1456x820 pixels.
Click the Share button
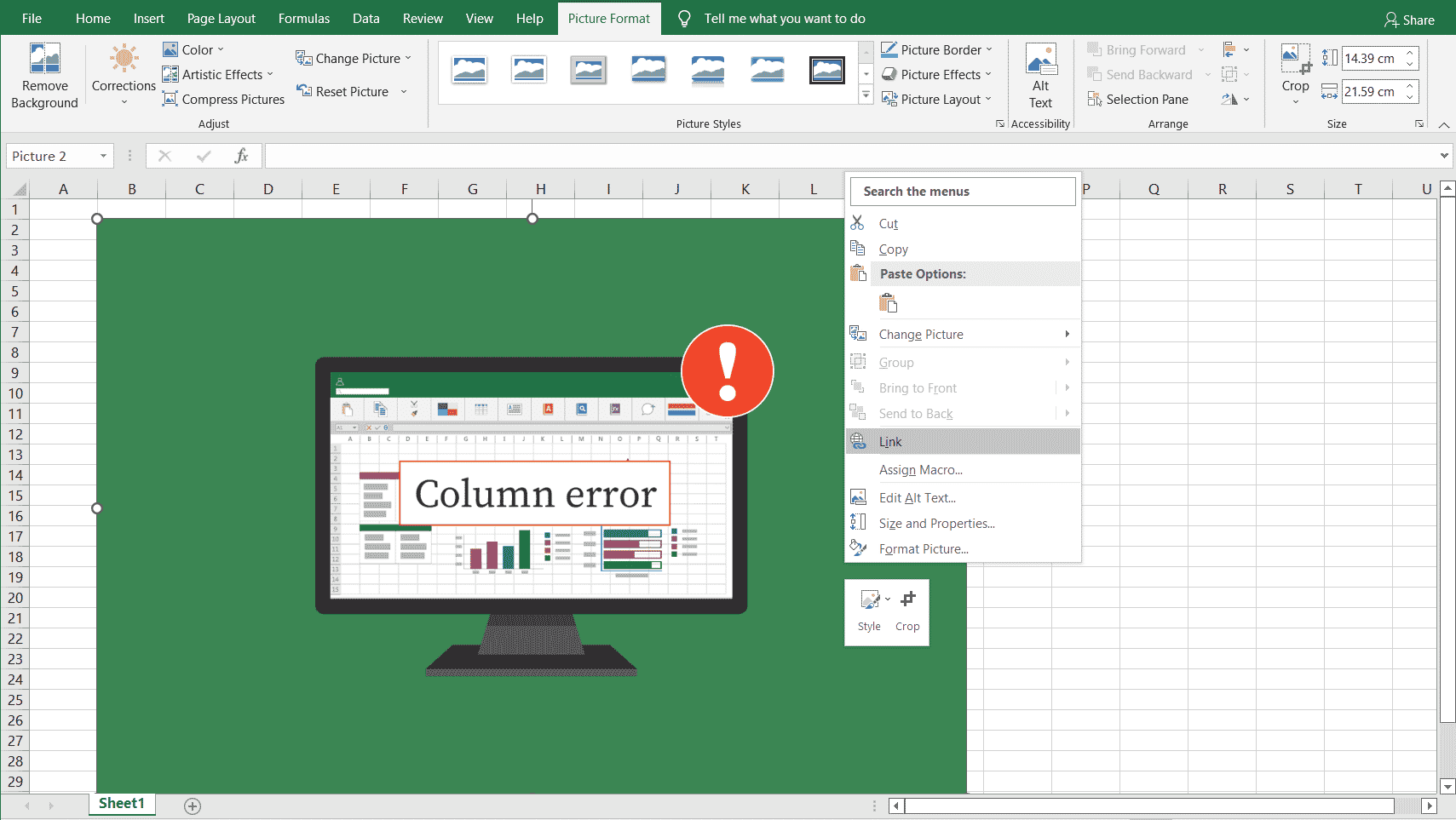(x=1409, y=20)
